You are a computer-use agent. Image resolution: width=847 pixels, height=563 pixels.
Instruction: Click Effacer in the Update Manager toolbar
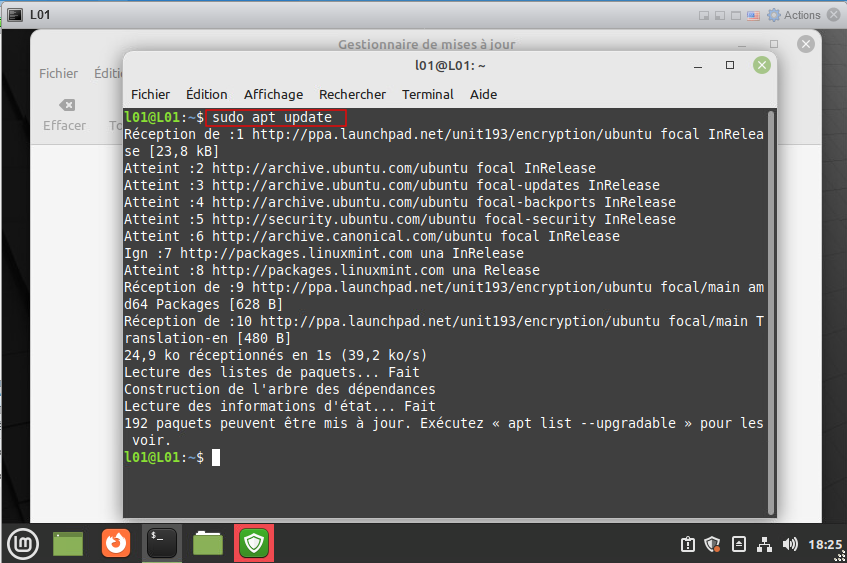coord(64,114)
